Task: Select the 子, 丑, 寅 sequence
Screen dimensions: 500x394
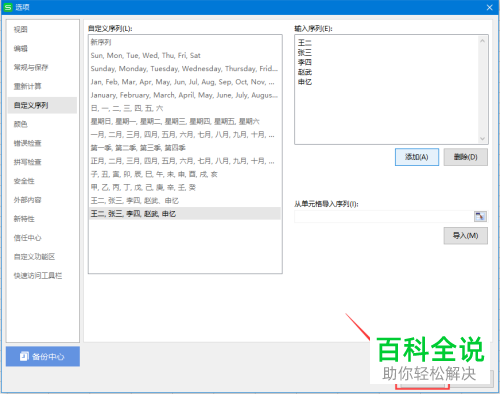Action: click(185, 174)
